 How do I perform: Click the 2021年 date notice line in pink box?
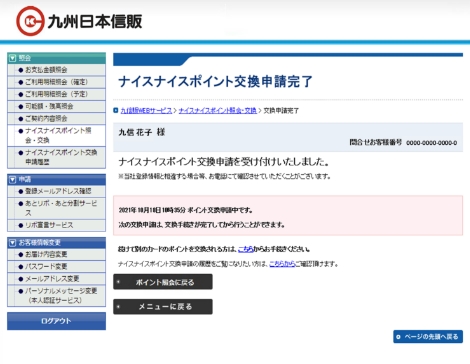click(186, 210)
